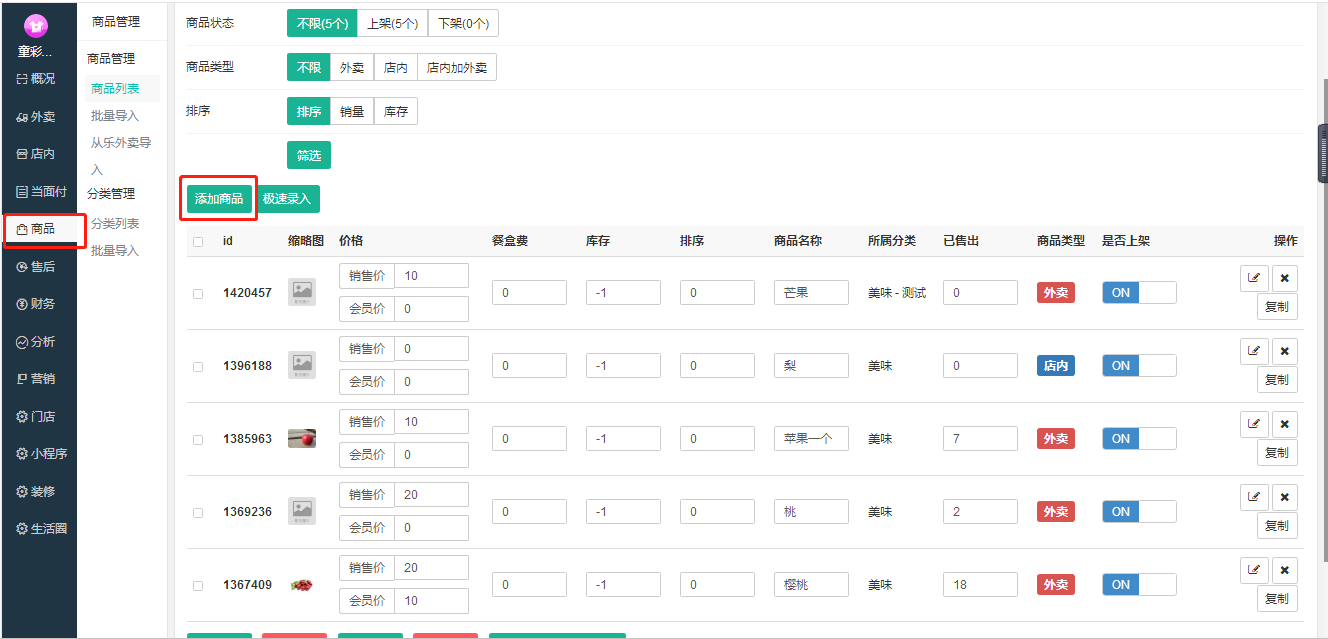This screenshot has width=1328, height=639.
Task: Click 复制 button for product 1367409
Action: click(x=1277, y=599)
